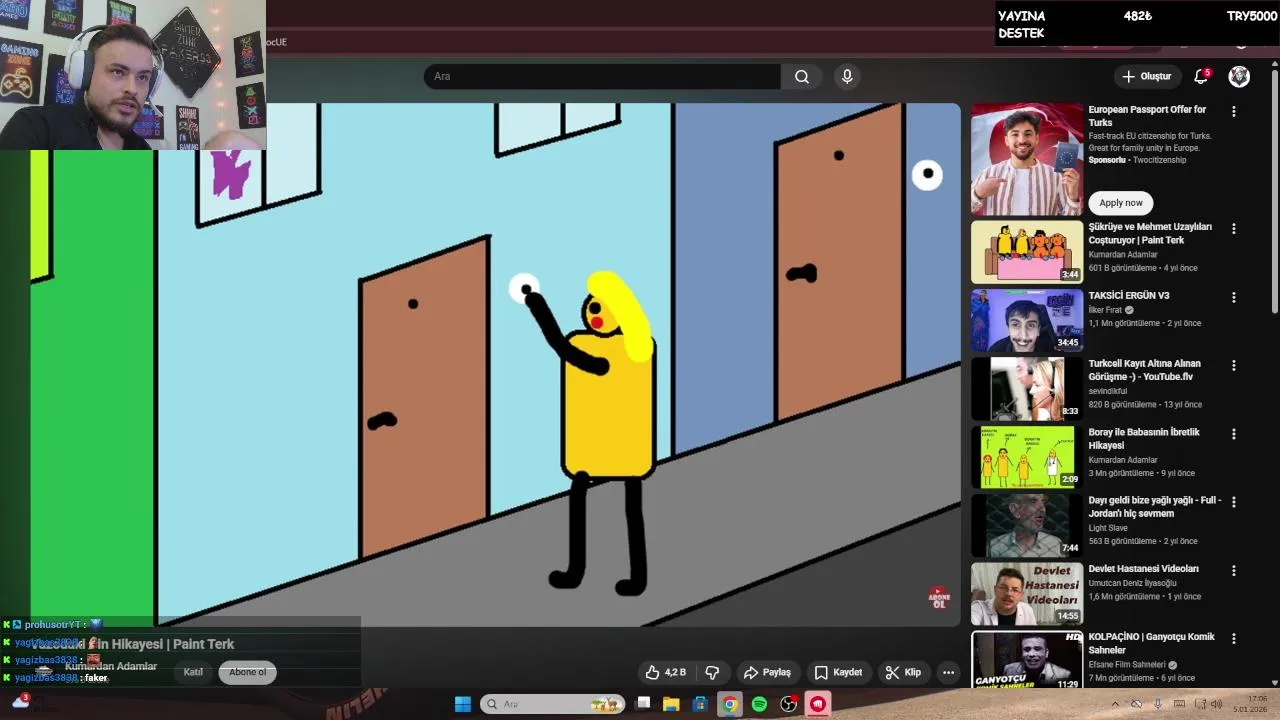Open Microsoft Store taskbar icon
Image resolution: width=1280 pixels, height=720 pixels.
(x=700, y=704)
